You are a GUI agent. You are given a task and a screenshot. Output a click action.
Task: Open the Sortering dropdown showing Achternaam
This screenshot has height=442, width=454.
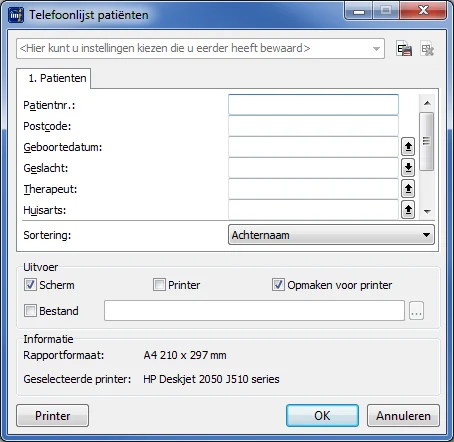(x=331, y=235)
